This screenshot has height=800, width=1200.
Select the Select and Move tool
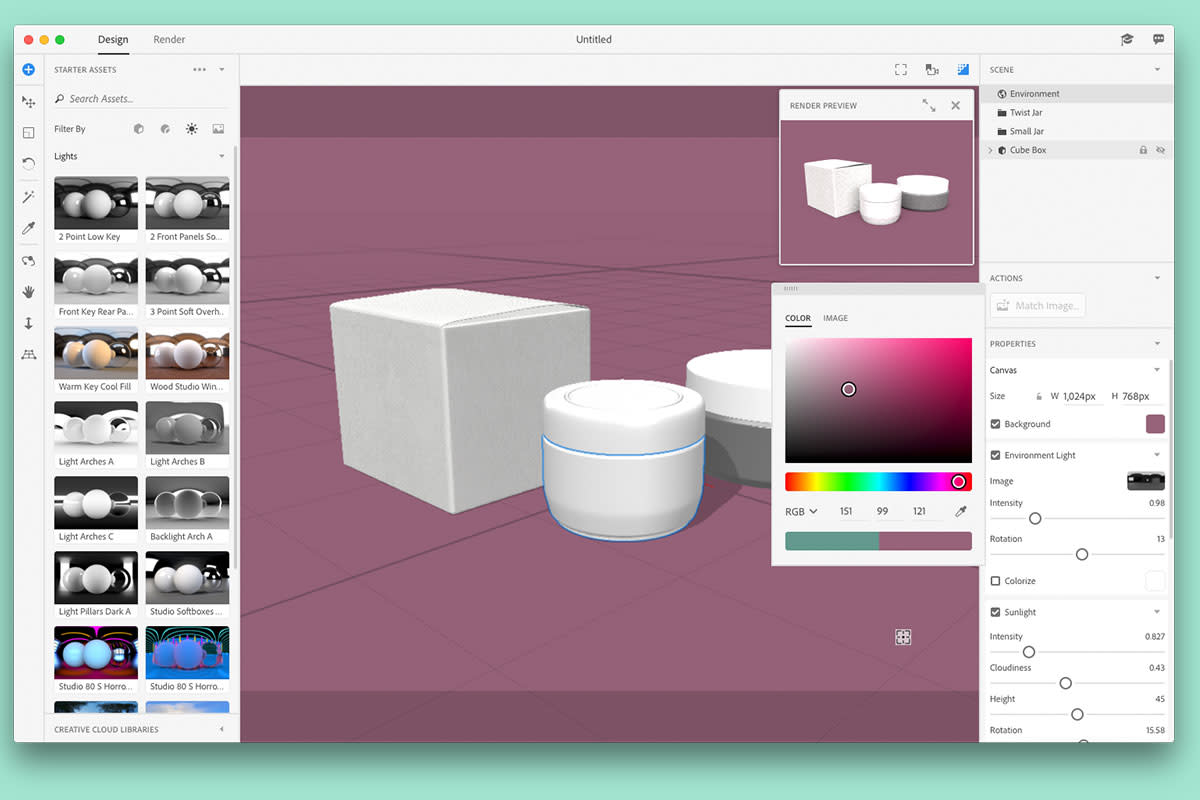pyautogui.click(x=28, y=102)
